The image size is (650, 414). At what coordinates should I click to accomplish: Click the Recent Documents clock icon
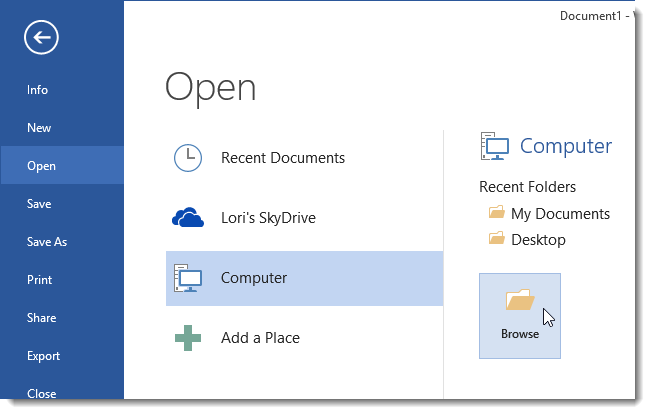(188, 158)
